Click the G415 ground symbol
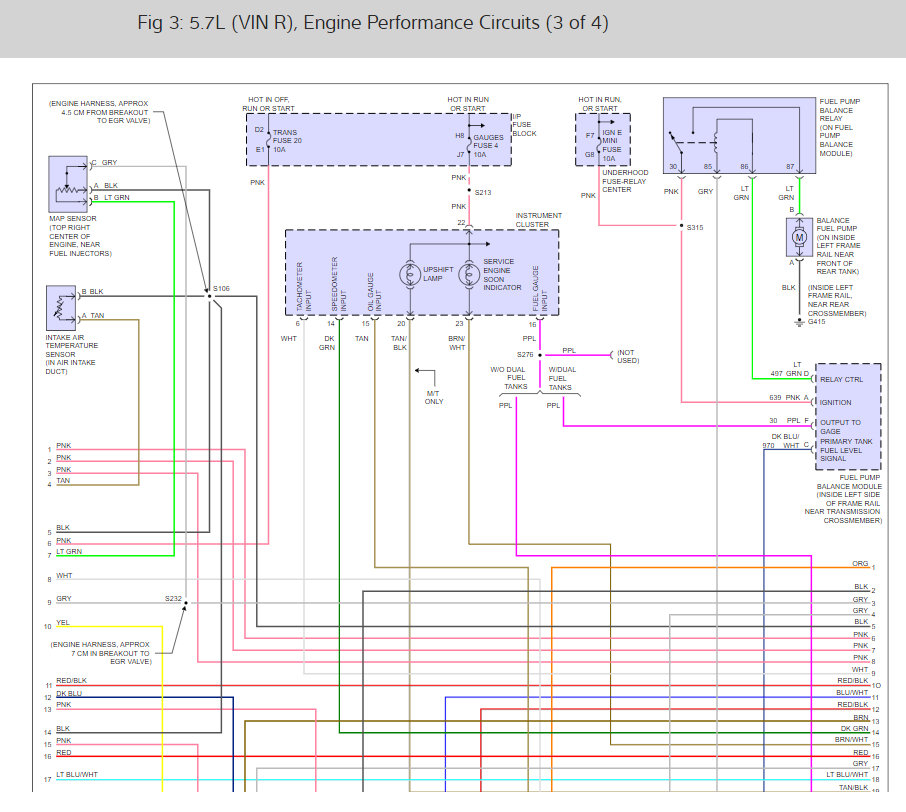906x812 pixels. pyautogui.click(x=798, y=322)
